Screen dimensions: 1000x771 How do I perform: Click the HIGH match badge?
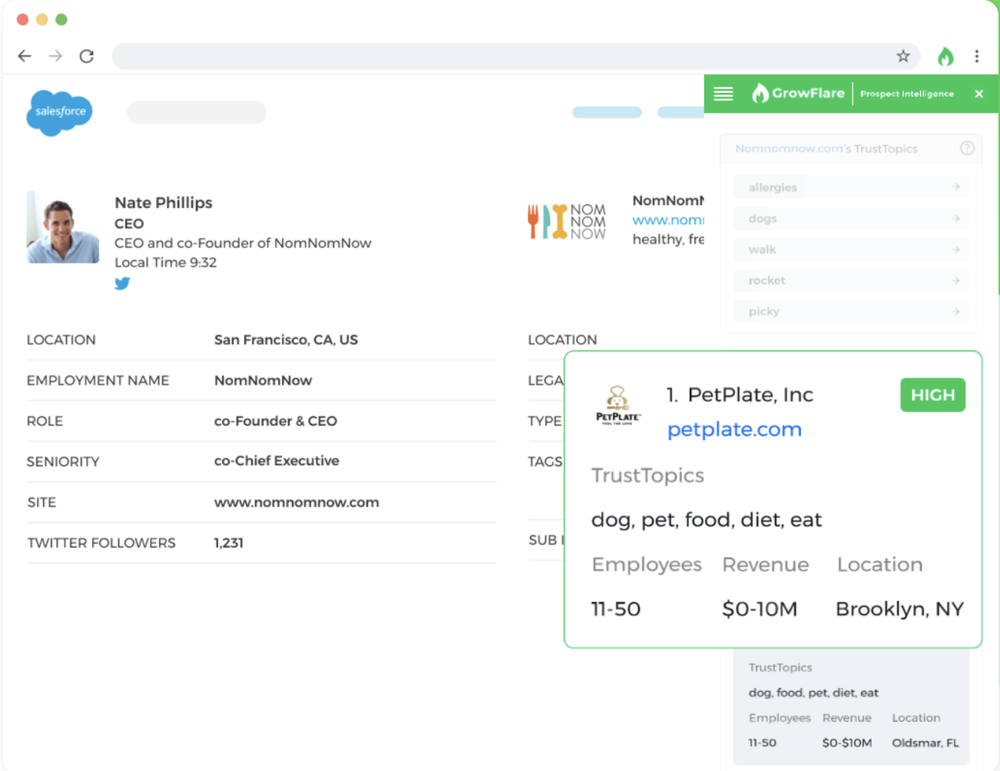(932, 395)
